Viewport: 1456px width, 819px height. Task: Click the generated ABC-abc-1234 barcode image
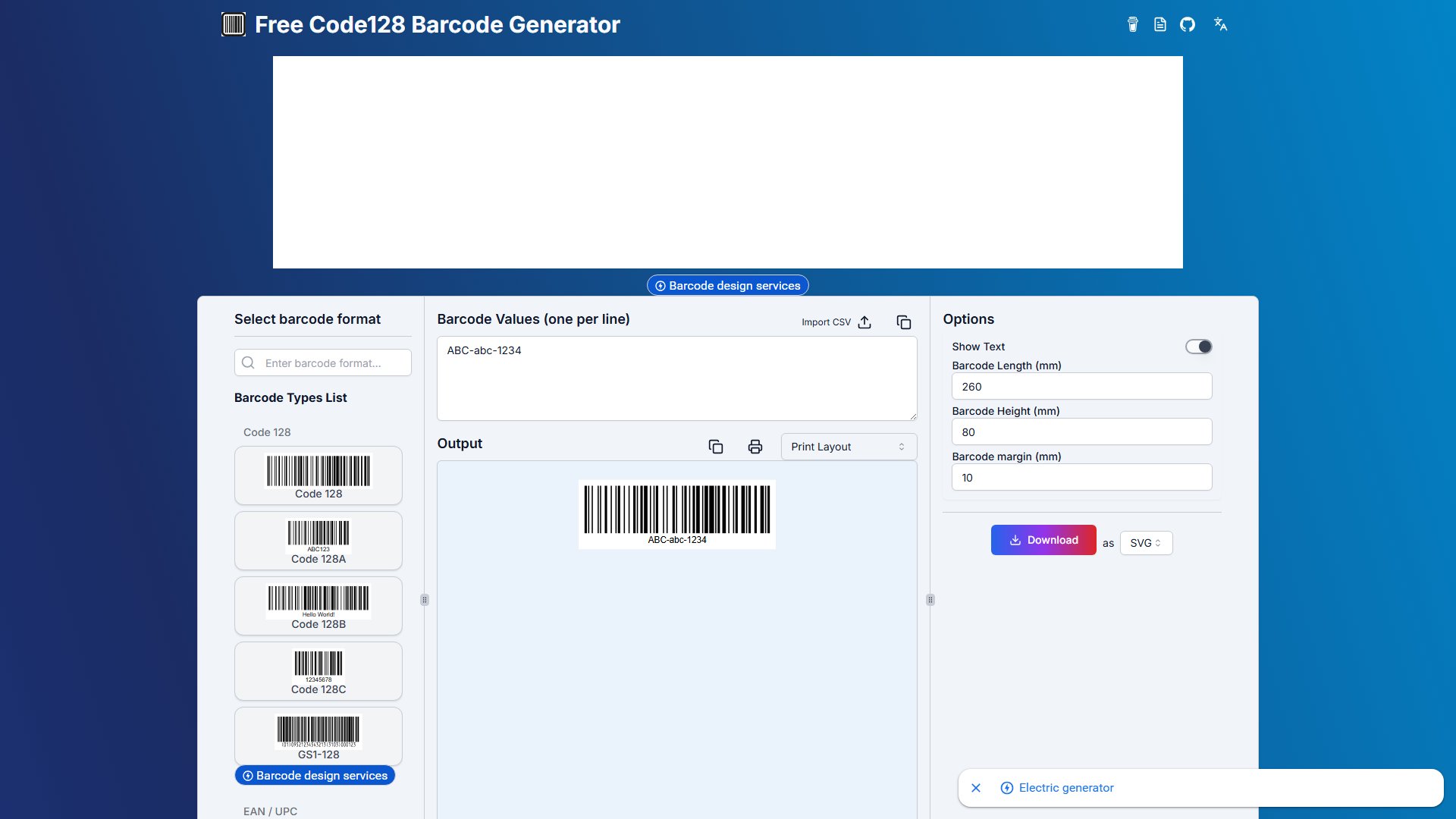coord(677,514)
